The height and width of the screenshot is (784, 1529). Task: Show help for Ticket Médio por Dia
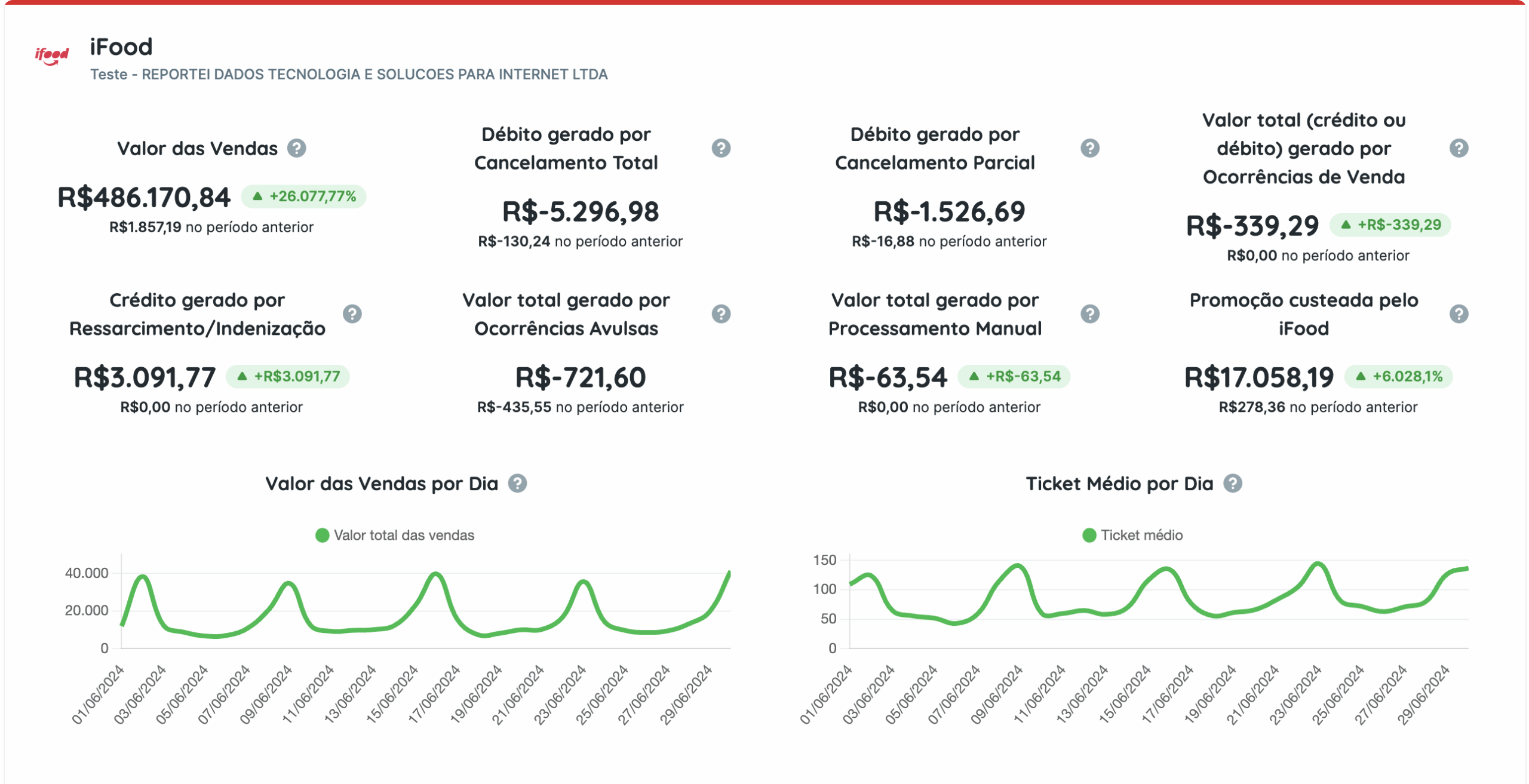[1232, 483]
